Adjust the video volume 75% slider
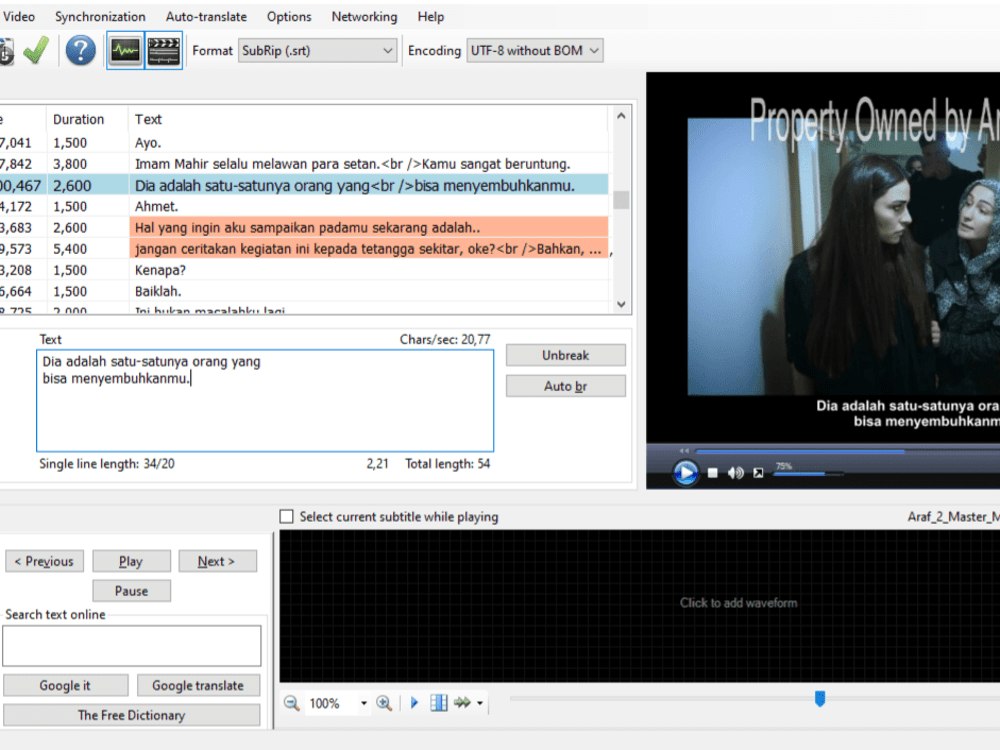The width and height of the screenshot is (1000, 750). click(808, 474)
